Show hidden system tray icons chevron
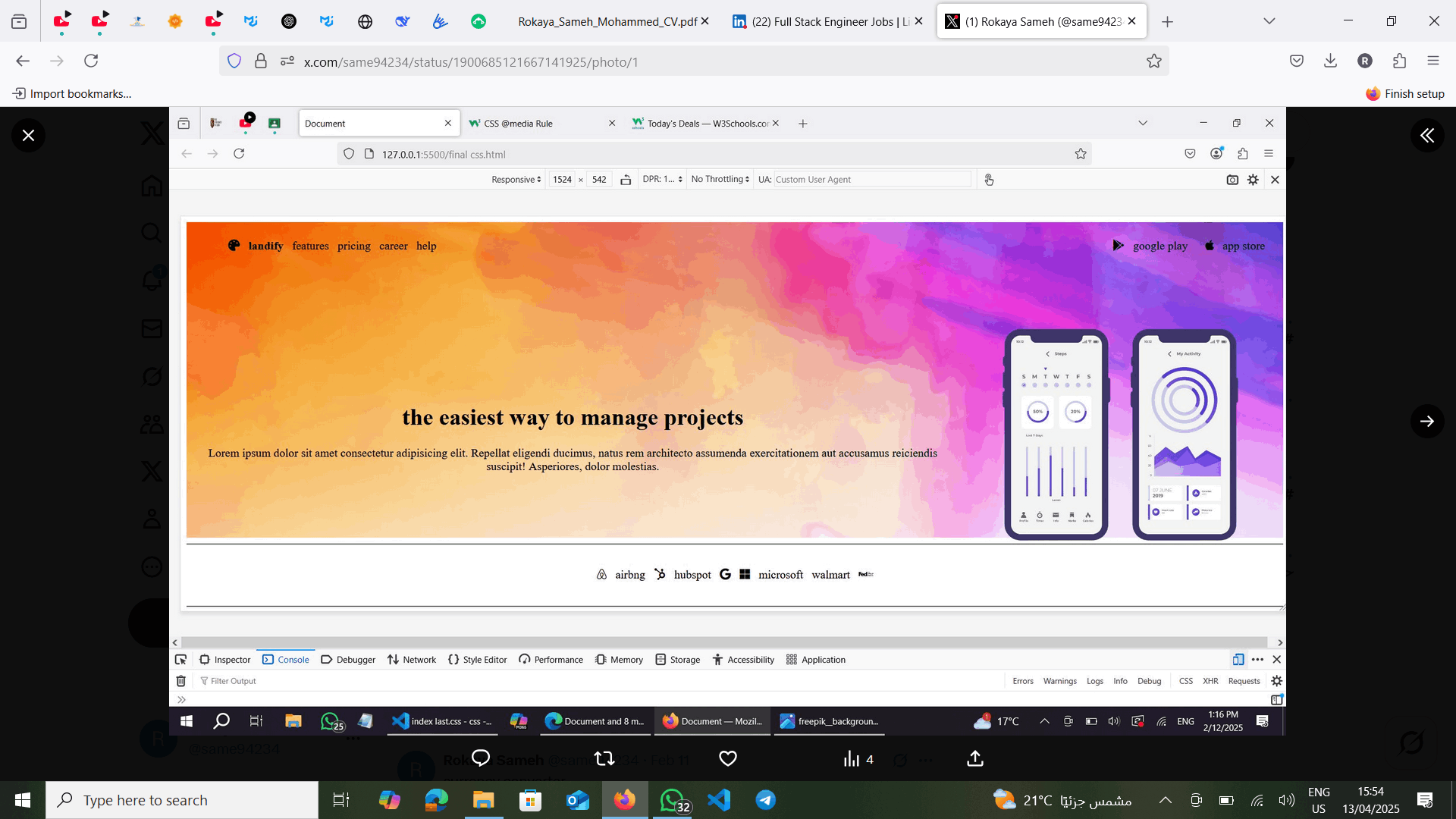 click(1166, 800)
